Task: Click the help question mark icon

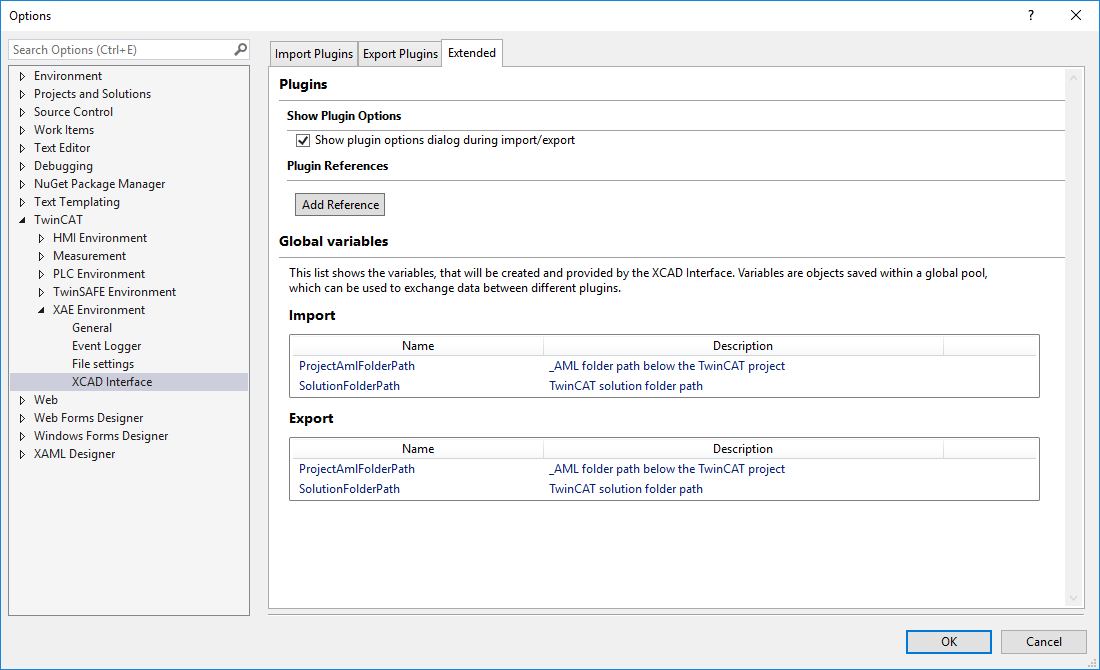Action: pos(1031,15)
